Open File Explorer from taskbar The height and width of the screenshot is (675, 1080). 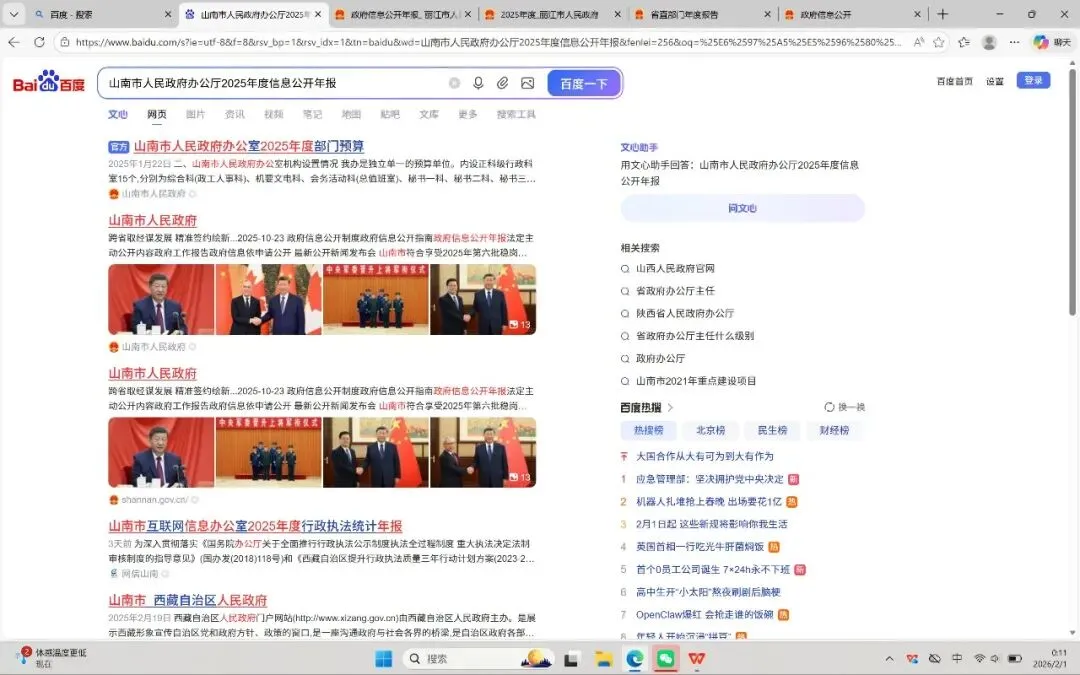(x=603, y=658)
